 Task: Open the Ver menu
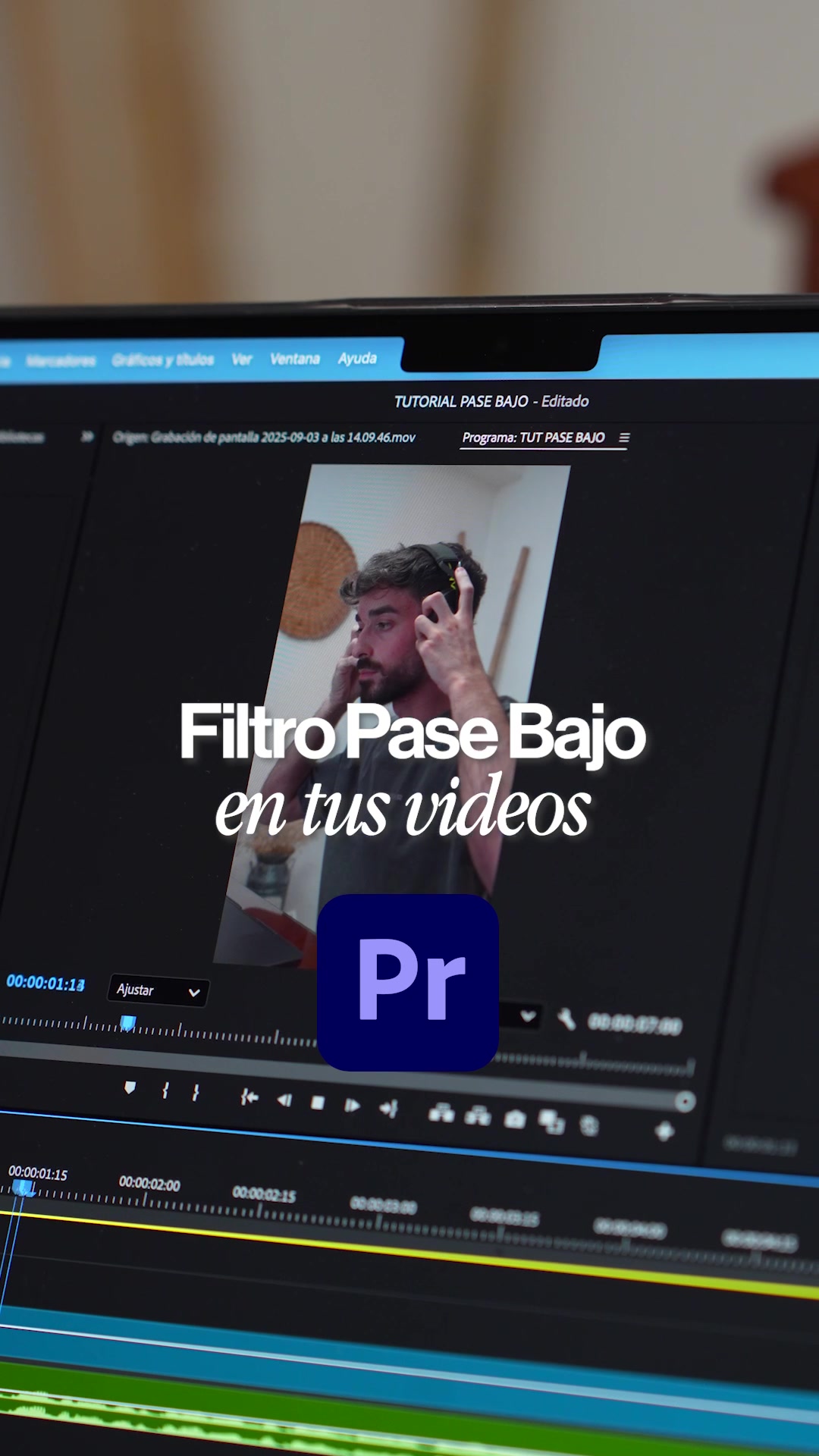click(x=242, y=359)
